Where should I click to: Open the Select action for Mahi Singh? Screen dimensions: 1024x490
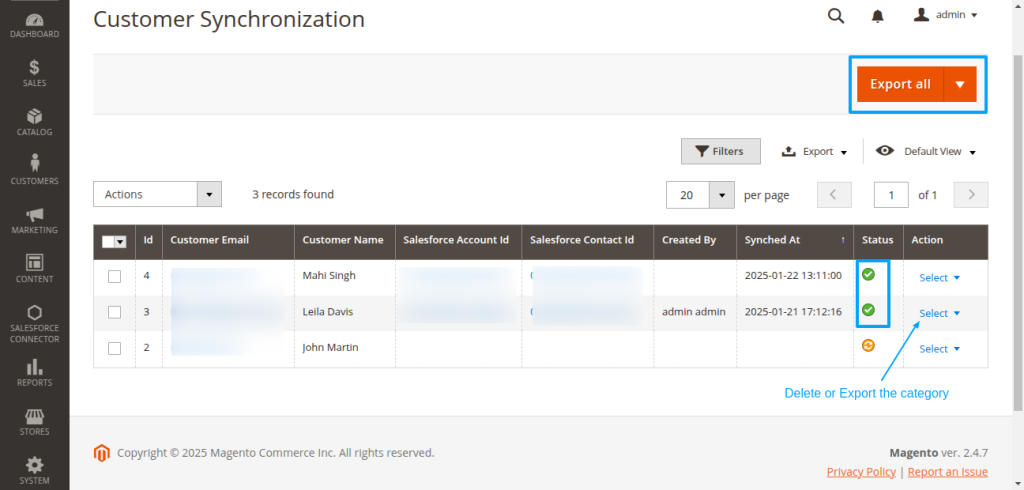(x=940, y=278)
